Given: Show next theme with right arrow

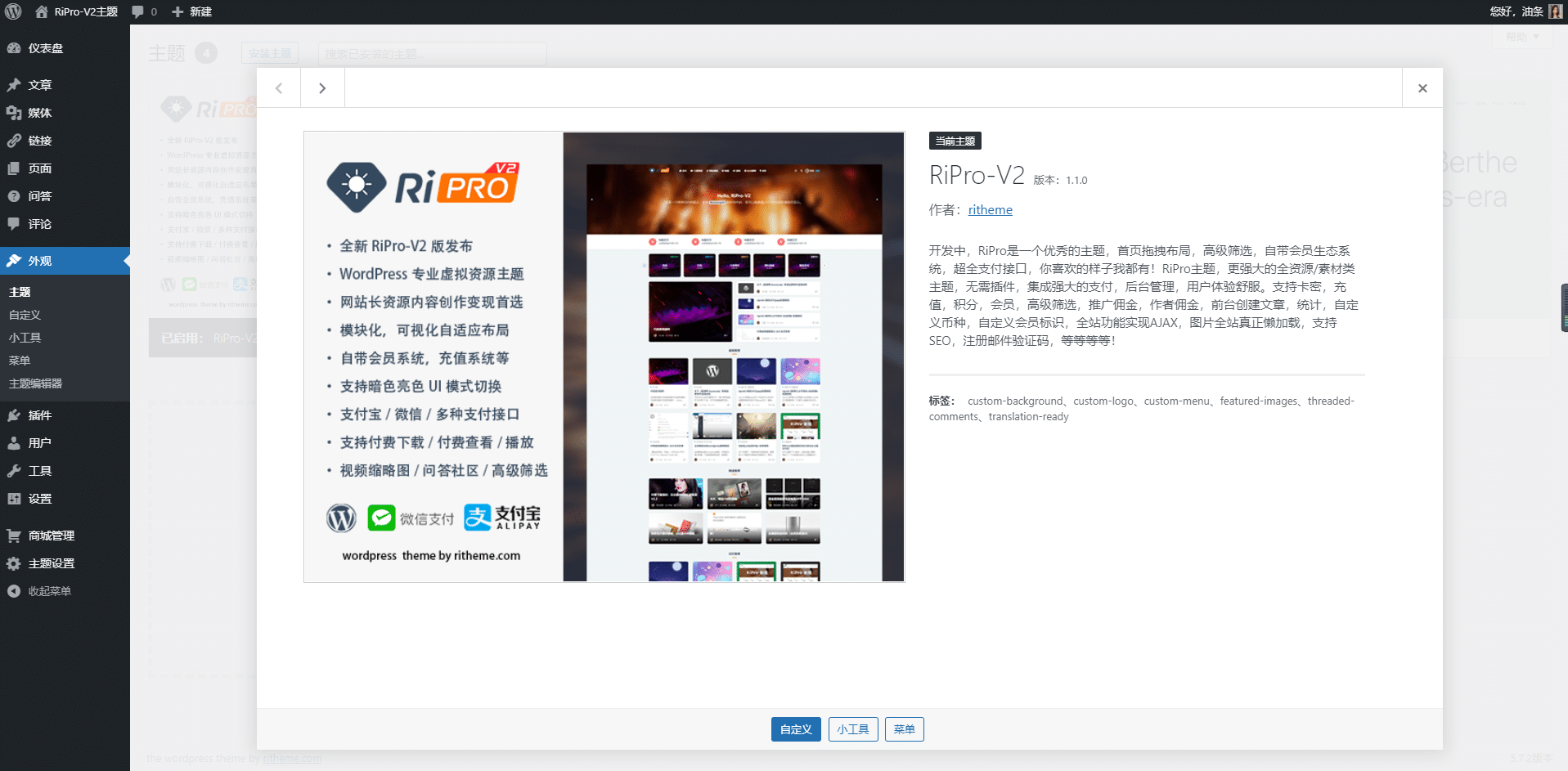Looking at the screenshot, I should point(322,88).
